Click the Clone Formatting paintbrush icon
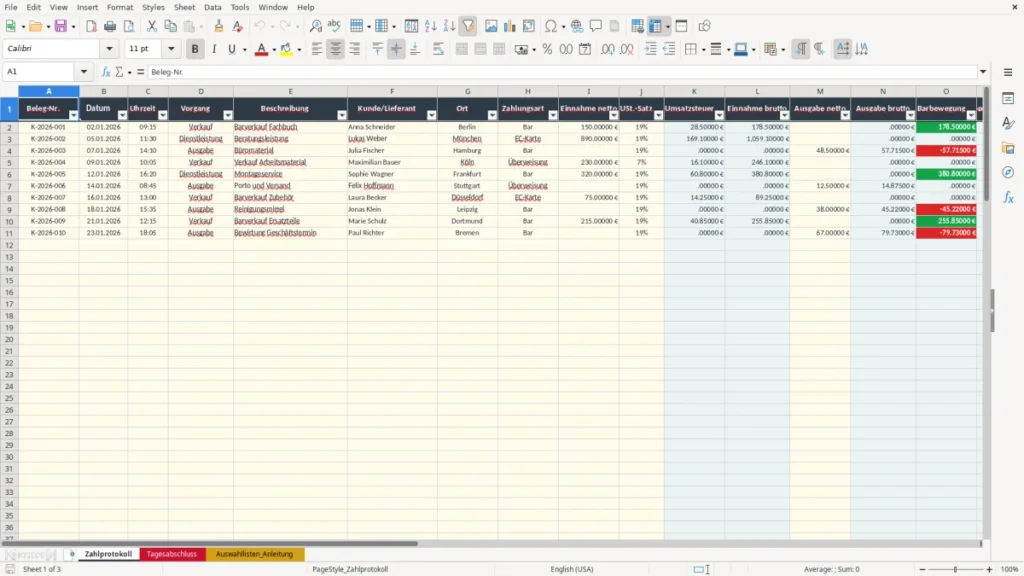 219,26
